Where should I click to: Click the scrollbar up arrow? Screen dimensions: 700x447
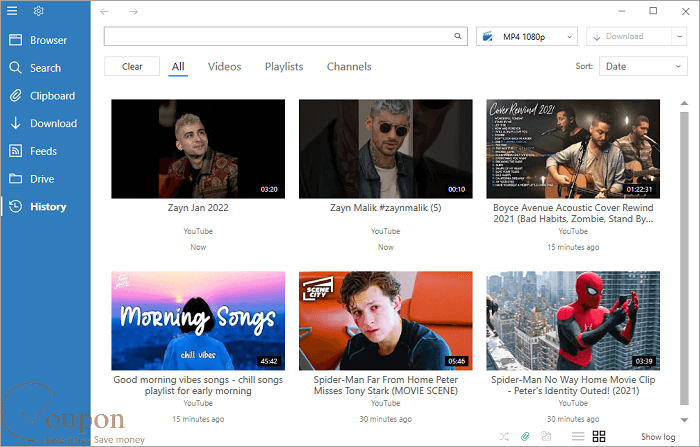pyautogui.click(x=684, y=103)
